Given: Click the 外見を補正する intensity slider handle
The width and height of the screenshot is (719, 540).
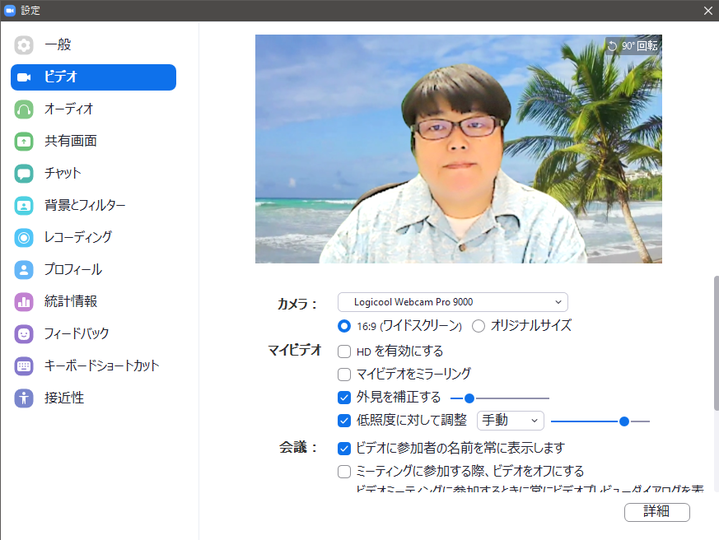Looking at the screenshot, I should tap(469, 398).
